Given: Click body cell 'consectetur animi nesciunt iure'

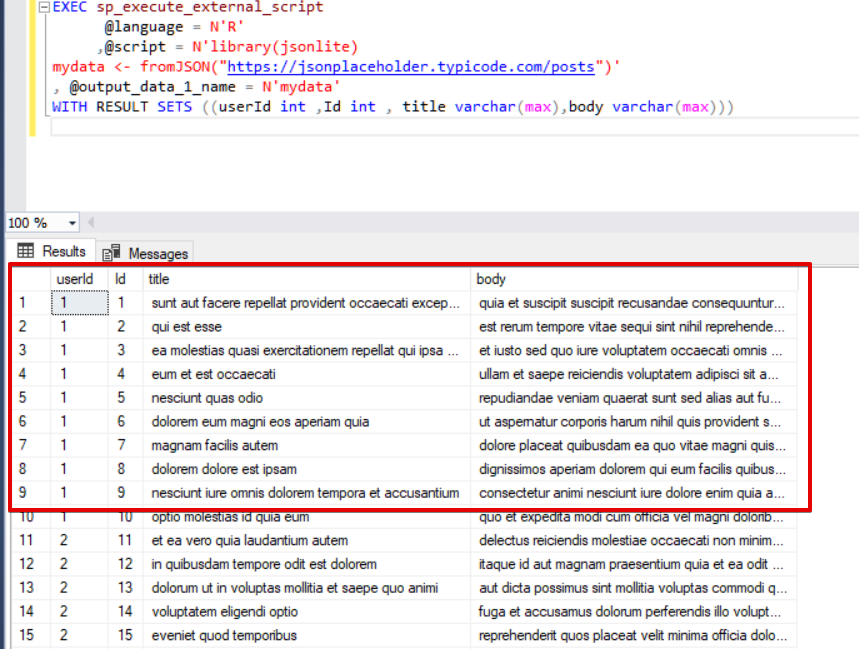Looking at the screenshot, I should point(632,493).
